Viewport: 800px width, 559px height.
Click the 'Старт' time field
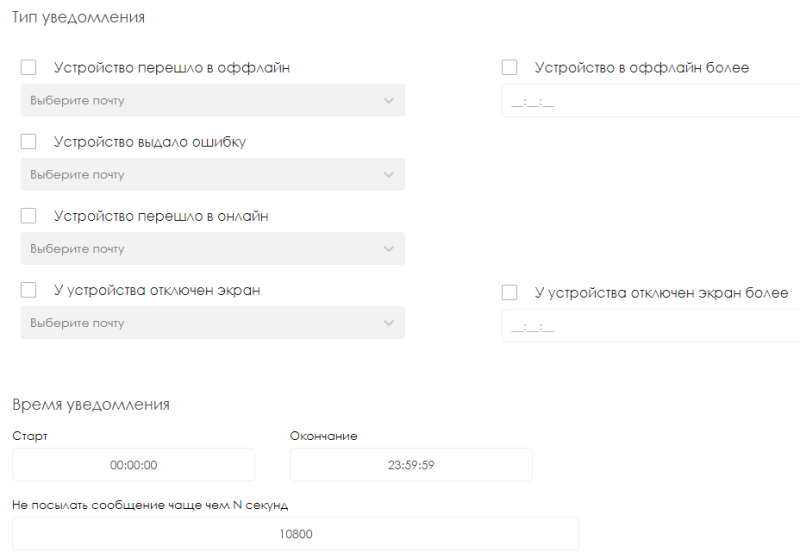click(x=134, y=465)
